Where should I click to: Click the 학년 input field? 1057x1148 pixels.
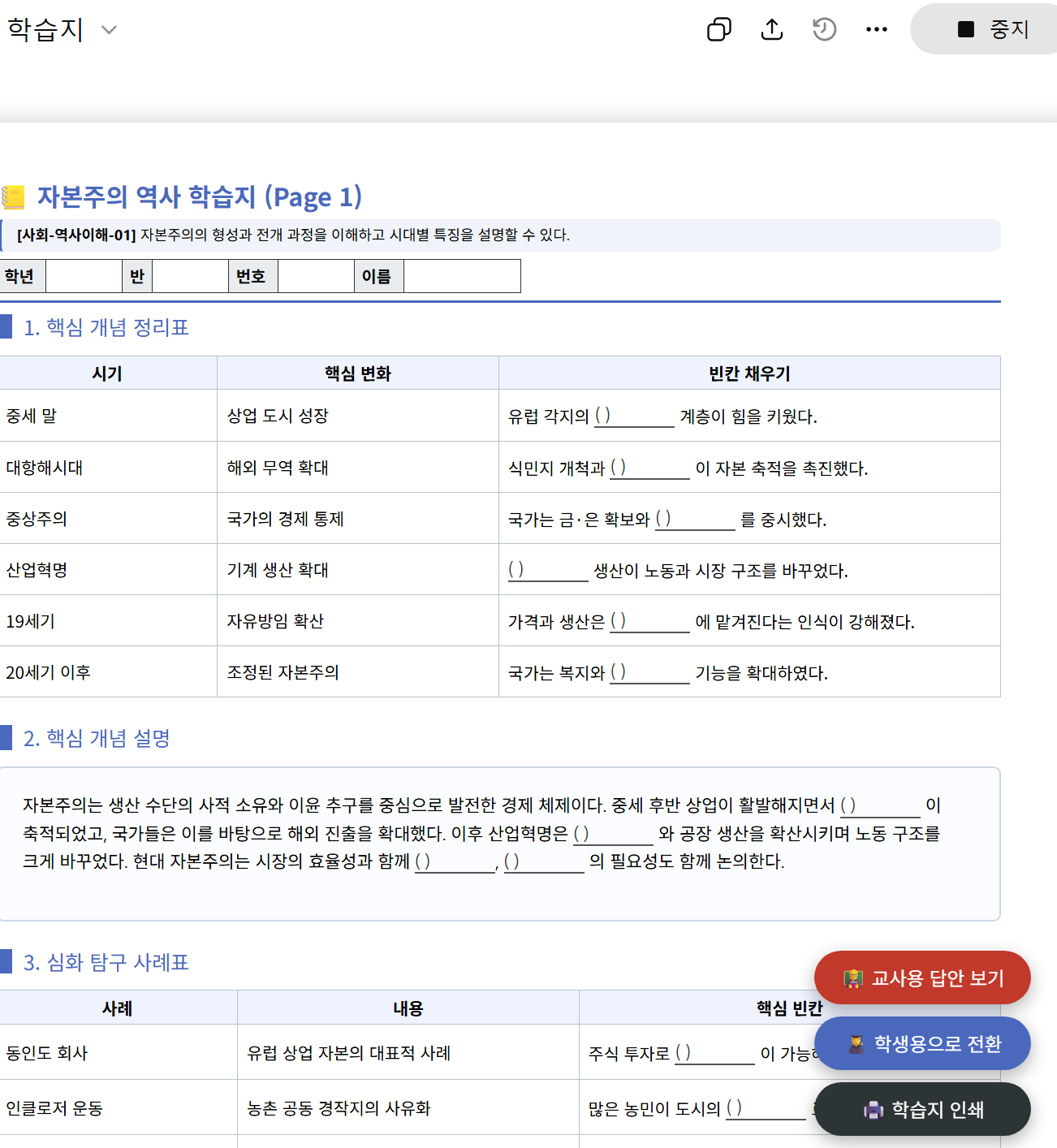tap(84, 276)
